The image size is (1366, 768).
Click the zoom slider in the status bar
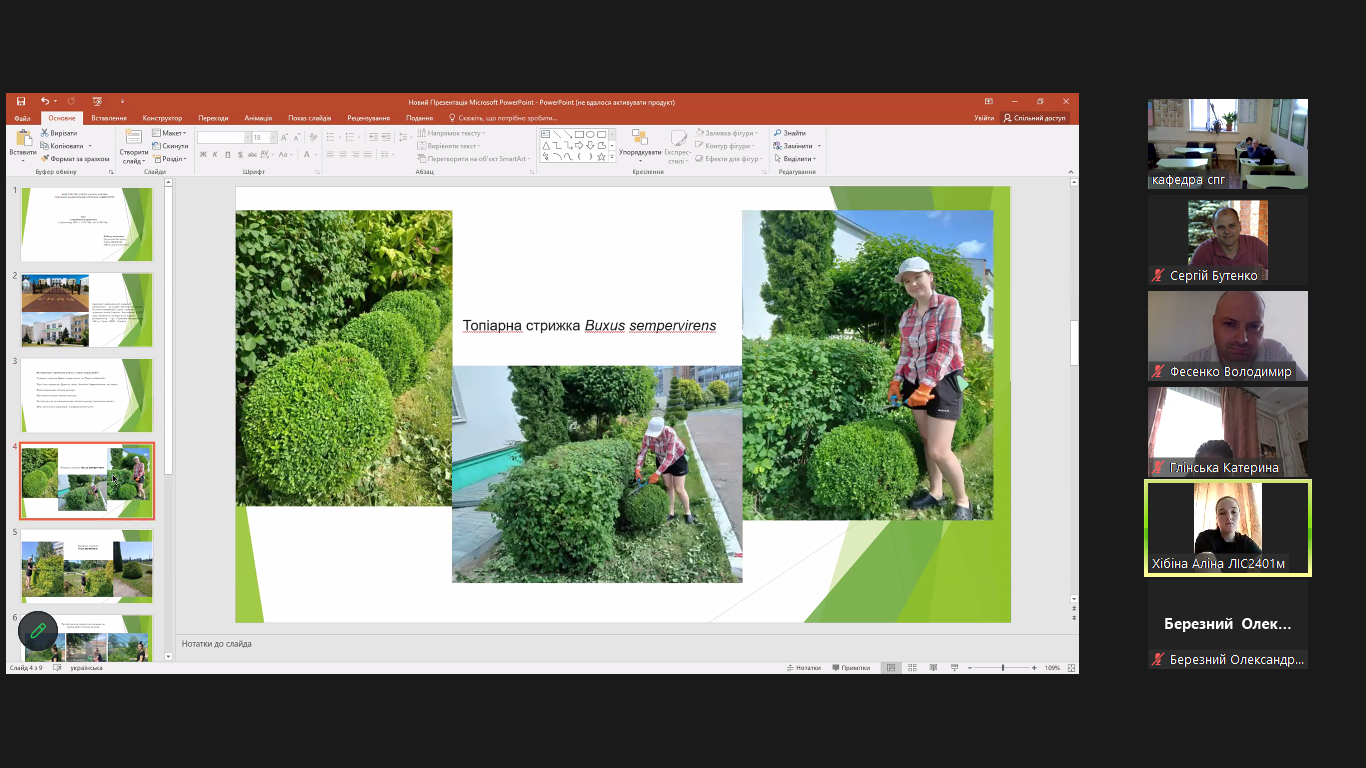tap(1003, 668)
